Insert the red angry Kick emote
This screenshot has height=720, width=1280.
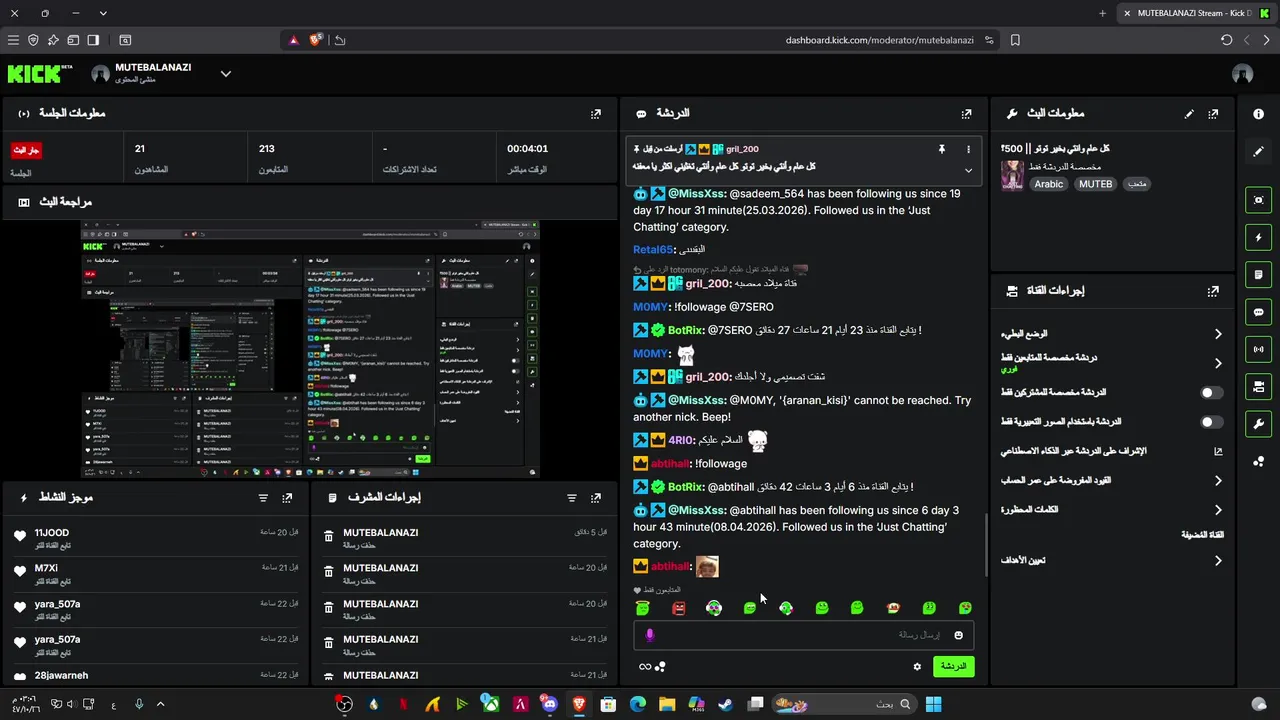pos(678,607)
